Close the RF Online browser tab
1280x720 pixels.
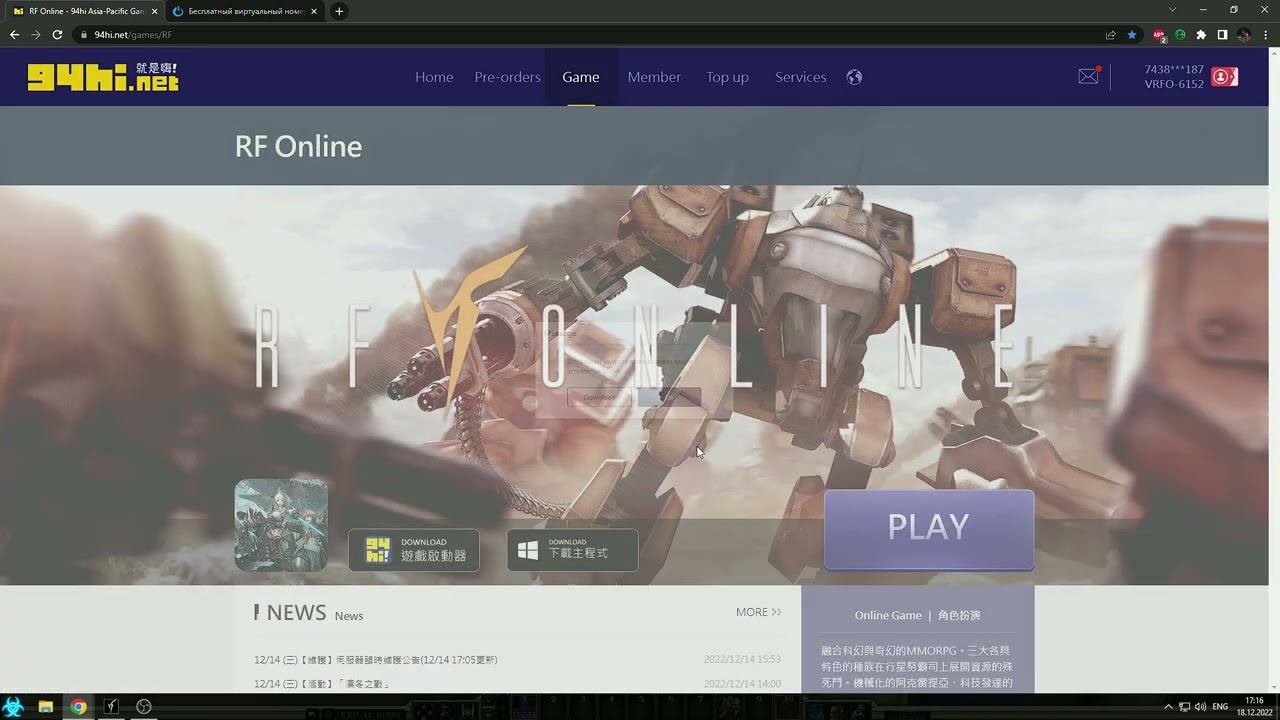tap(154, 11)
